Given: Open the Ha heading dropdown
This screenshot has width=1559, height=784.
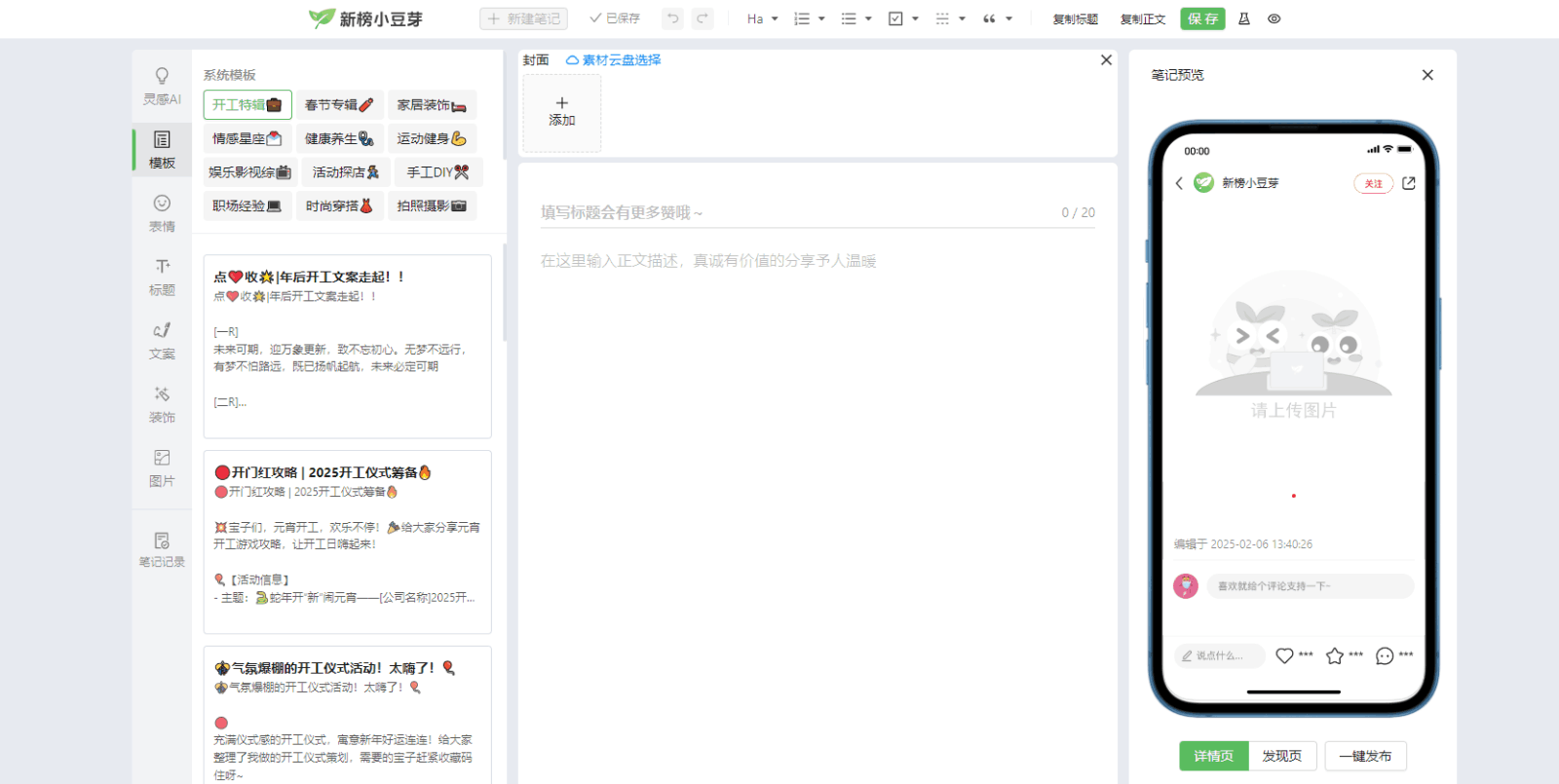Looking at the screenshot, I should [x=762, y=19].
